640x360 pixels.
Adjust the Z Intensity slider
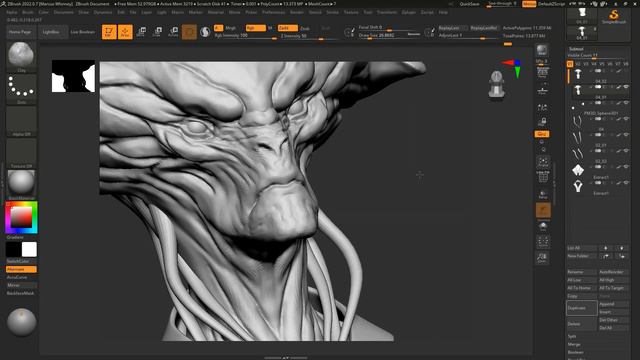[x=309, y=36]
